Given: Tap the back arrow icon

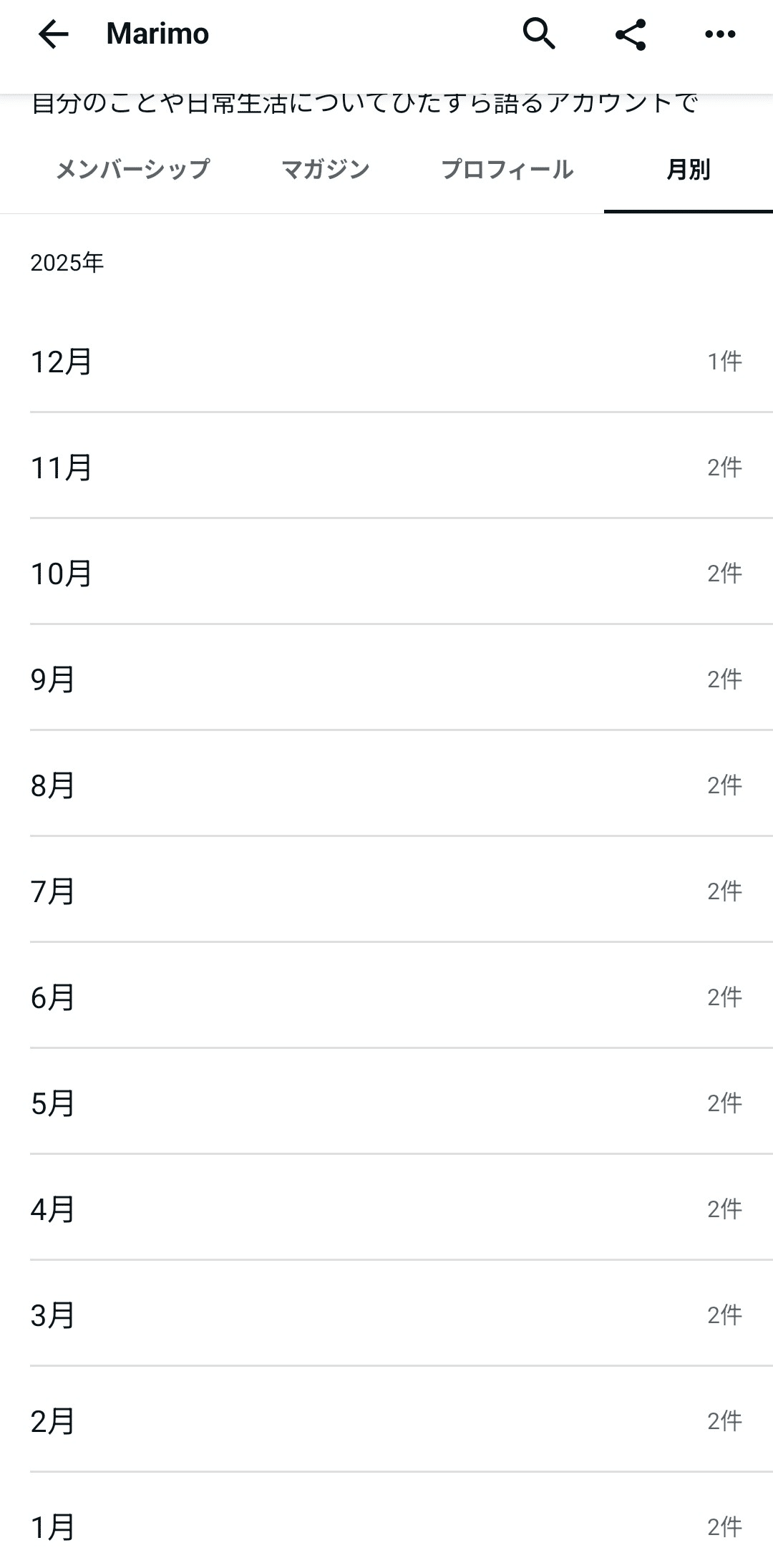Looking at the screenshot, I should [53, 34].
